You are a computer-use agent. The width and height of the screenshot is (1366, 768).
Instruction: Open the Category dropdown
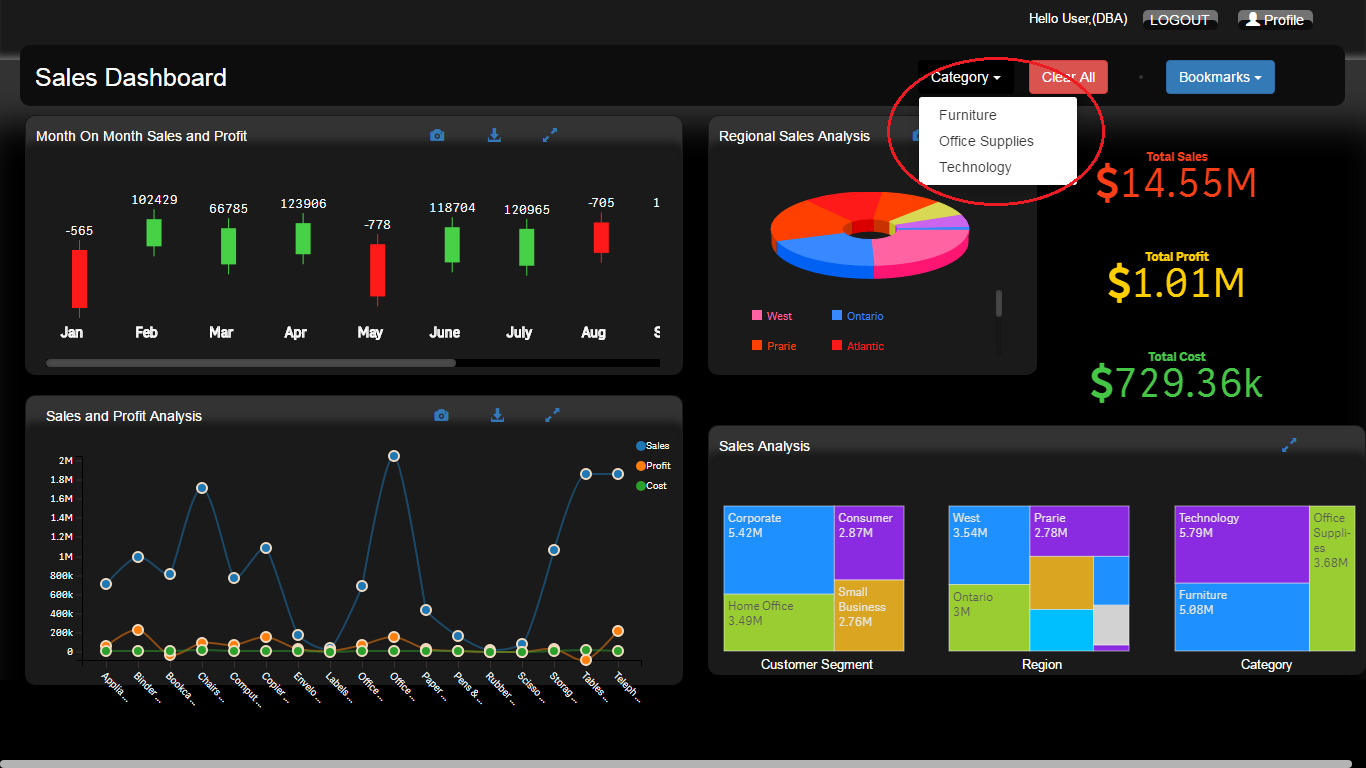click(965, 77)
